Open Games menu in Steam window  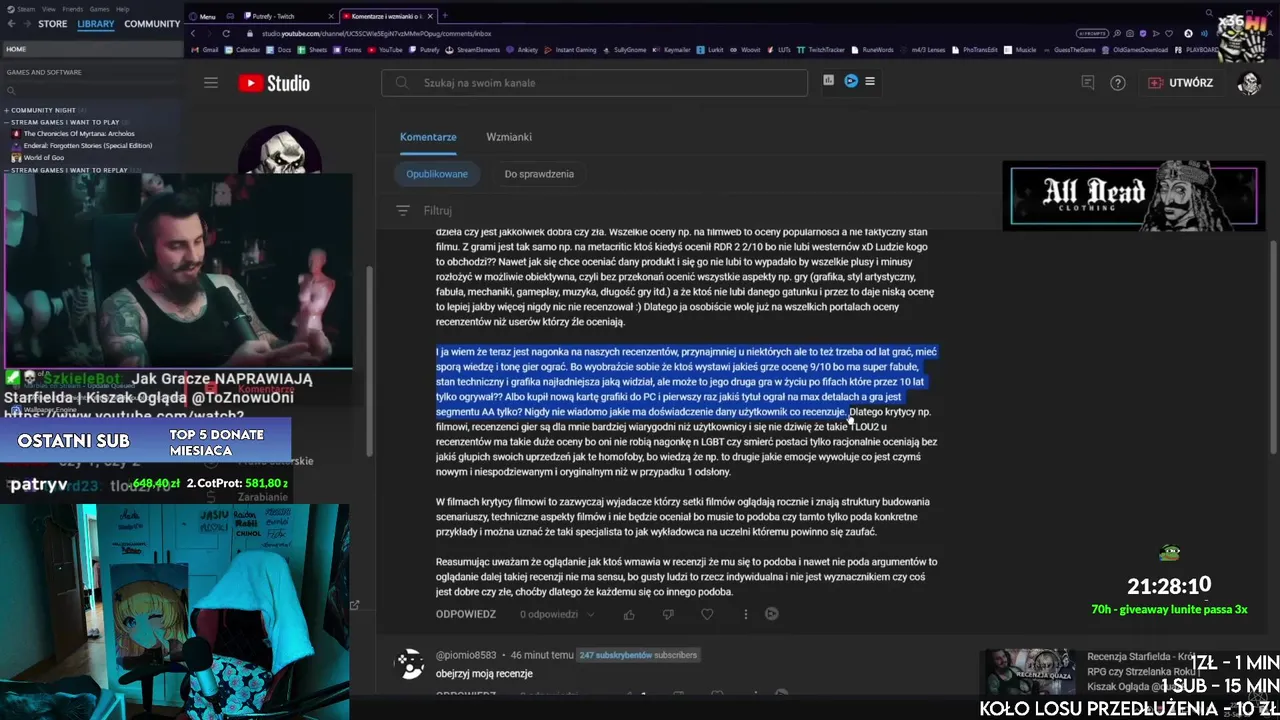click(100, 8)
